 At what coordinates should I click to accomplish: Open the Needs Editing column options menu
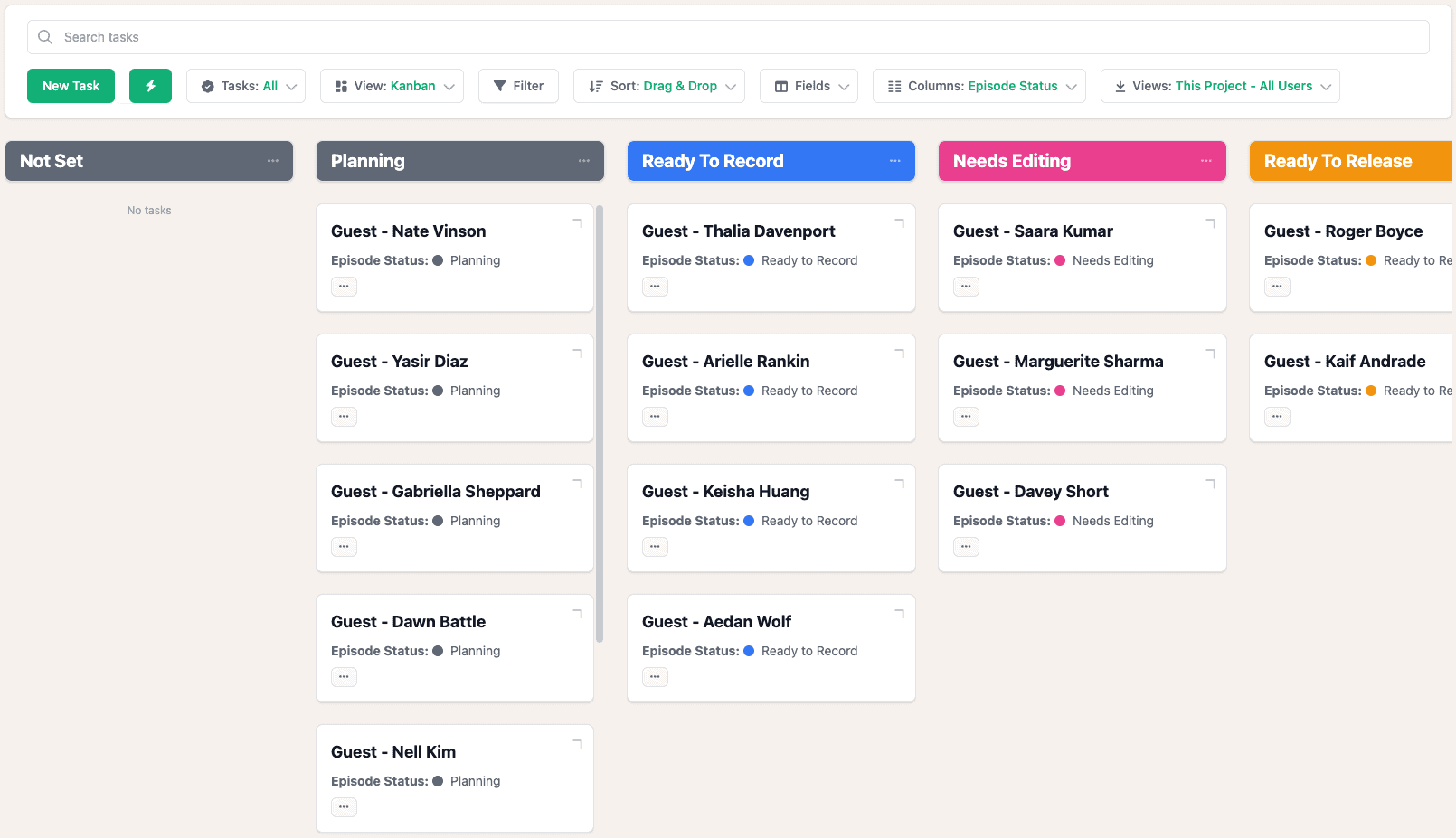(x=1205, y=161)
